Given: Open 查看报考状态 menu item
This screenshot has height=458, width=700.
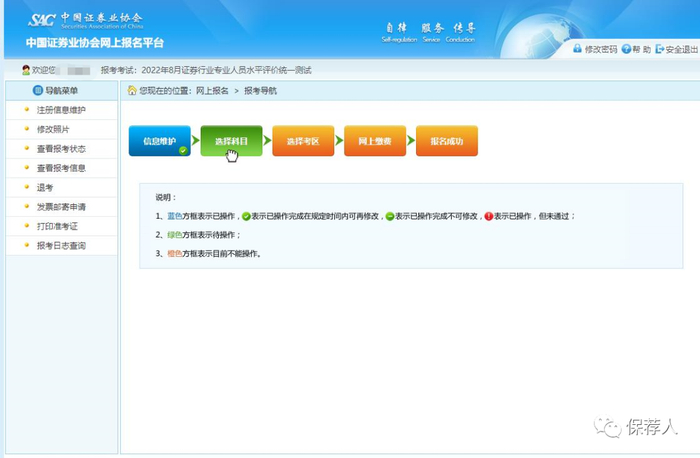Looking at the screenshot, I should point(61,149).
